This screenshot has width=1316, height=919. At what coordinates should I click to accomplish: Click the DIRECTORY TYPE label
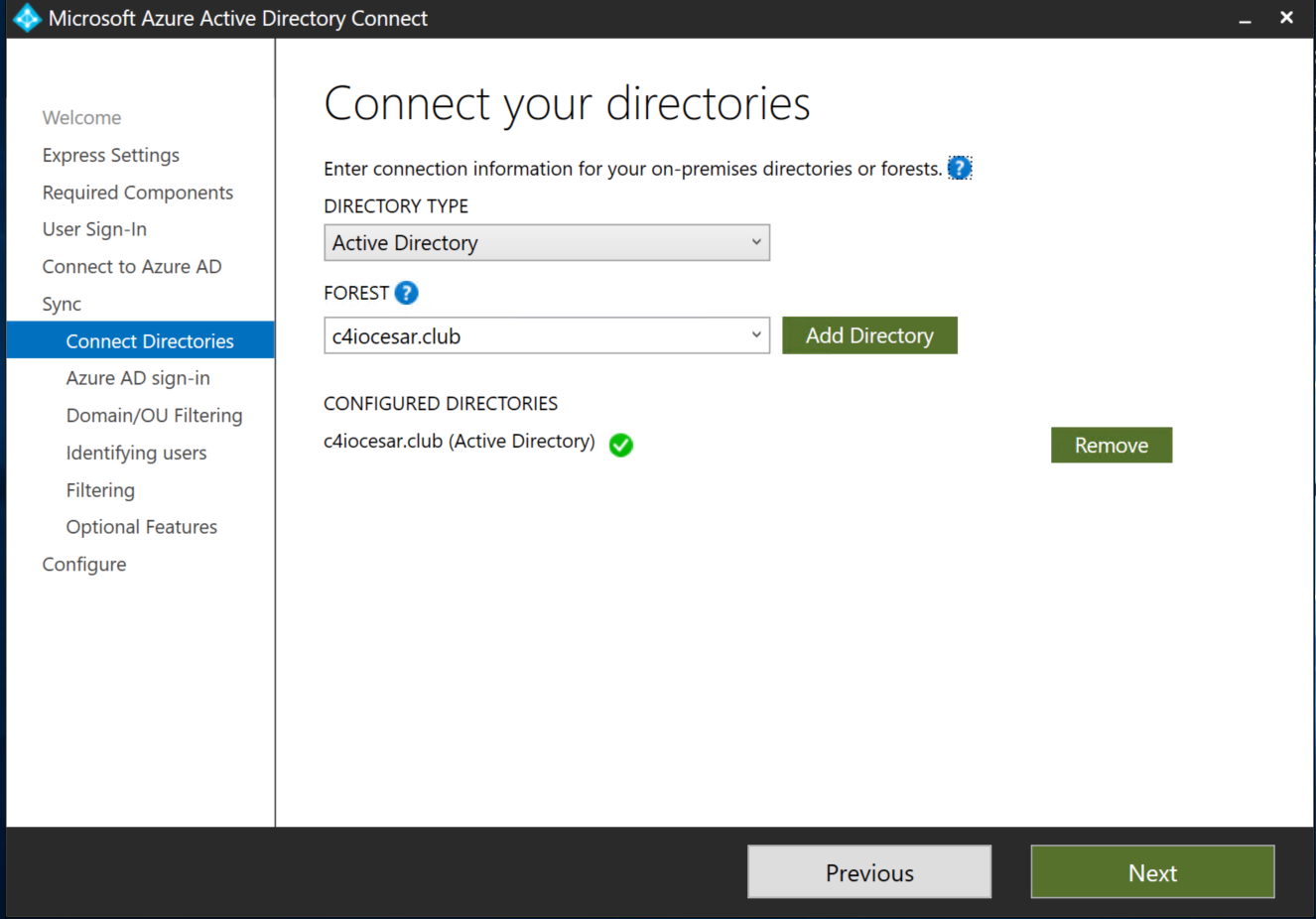pos(396,206)
